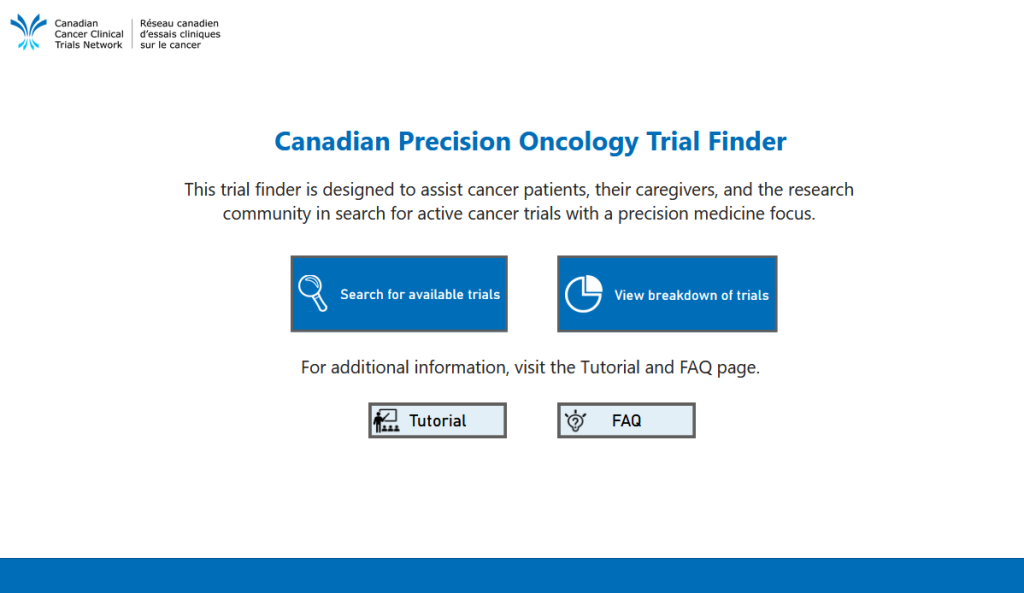The height and width of the screenshot is (593, 1024).
Task: Click the French 'Réseau canadien d'essais cliniques' logo text
Action: pyautogui.click(x=180, y=28)
